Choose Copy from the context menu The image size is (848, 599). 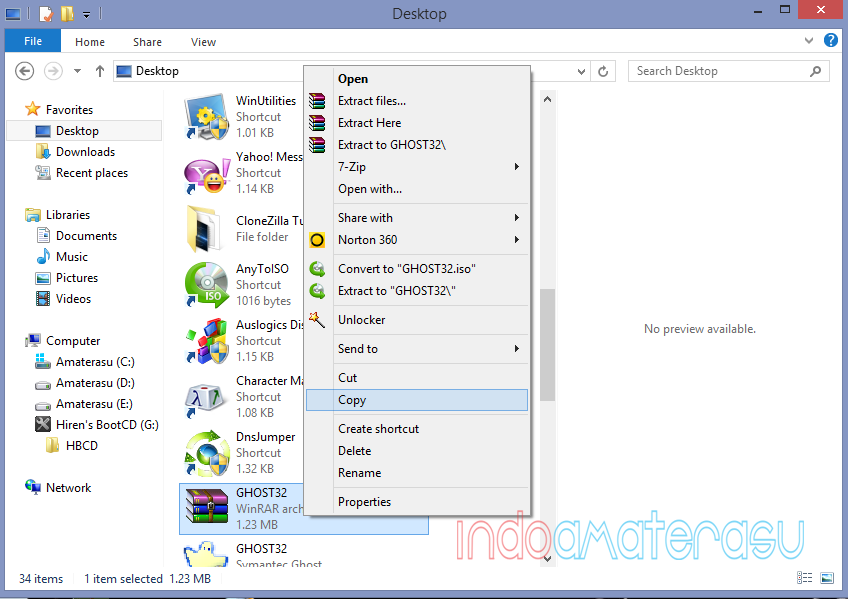pos(416,400)
